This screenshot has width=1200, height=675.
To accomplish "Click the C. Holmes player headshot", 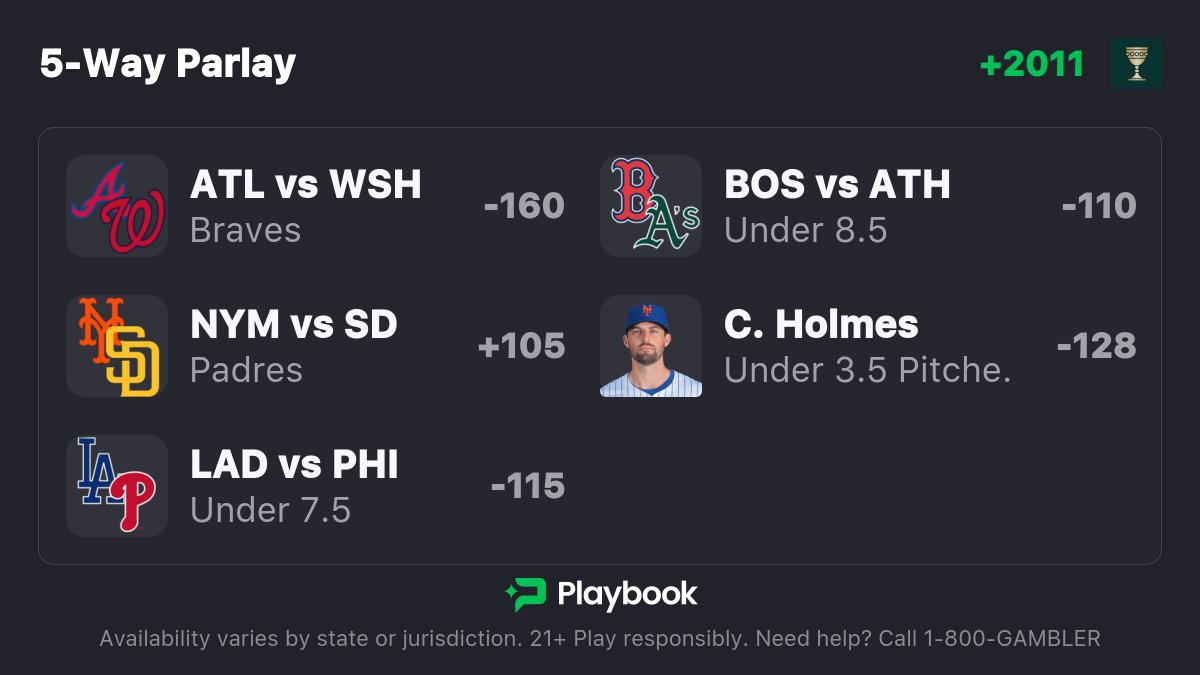I will 651,346.
